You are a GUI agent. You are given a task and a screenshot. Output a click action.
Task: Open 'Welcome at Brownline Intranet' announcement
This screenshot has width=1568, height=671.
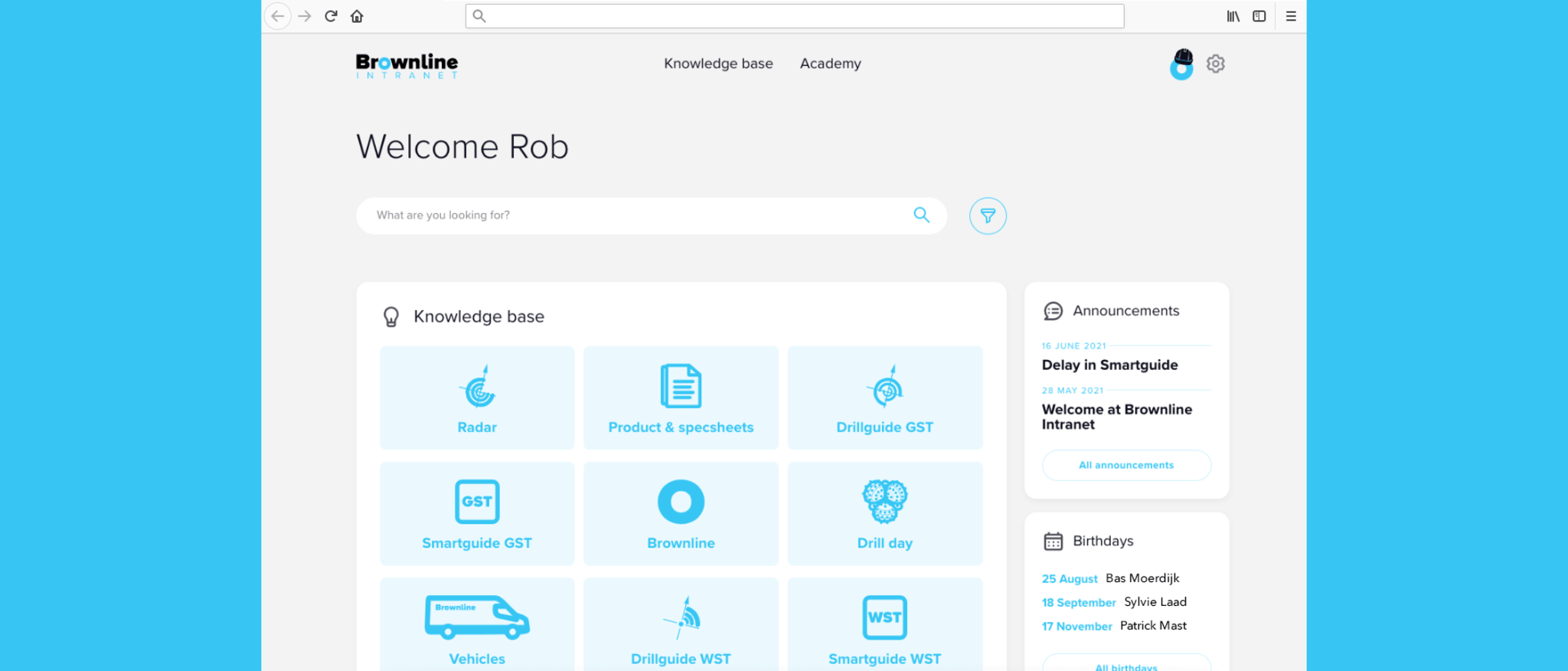[x=1117, y=417]
